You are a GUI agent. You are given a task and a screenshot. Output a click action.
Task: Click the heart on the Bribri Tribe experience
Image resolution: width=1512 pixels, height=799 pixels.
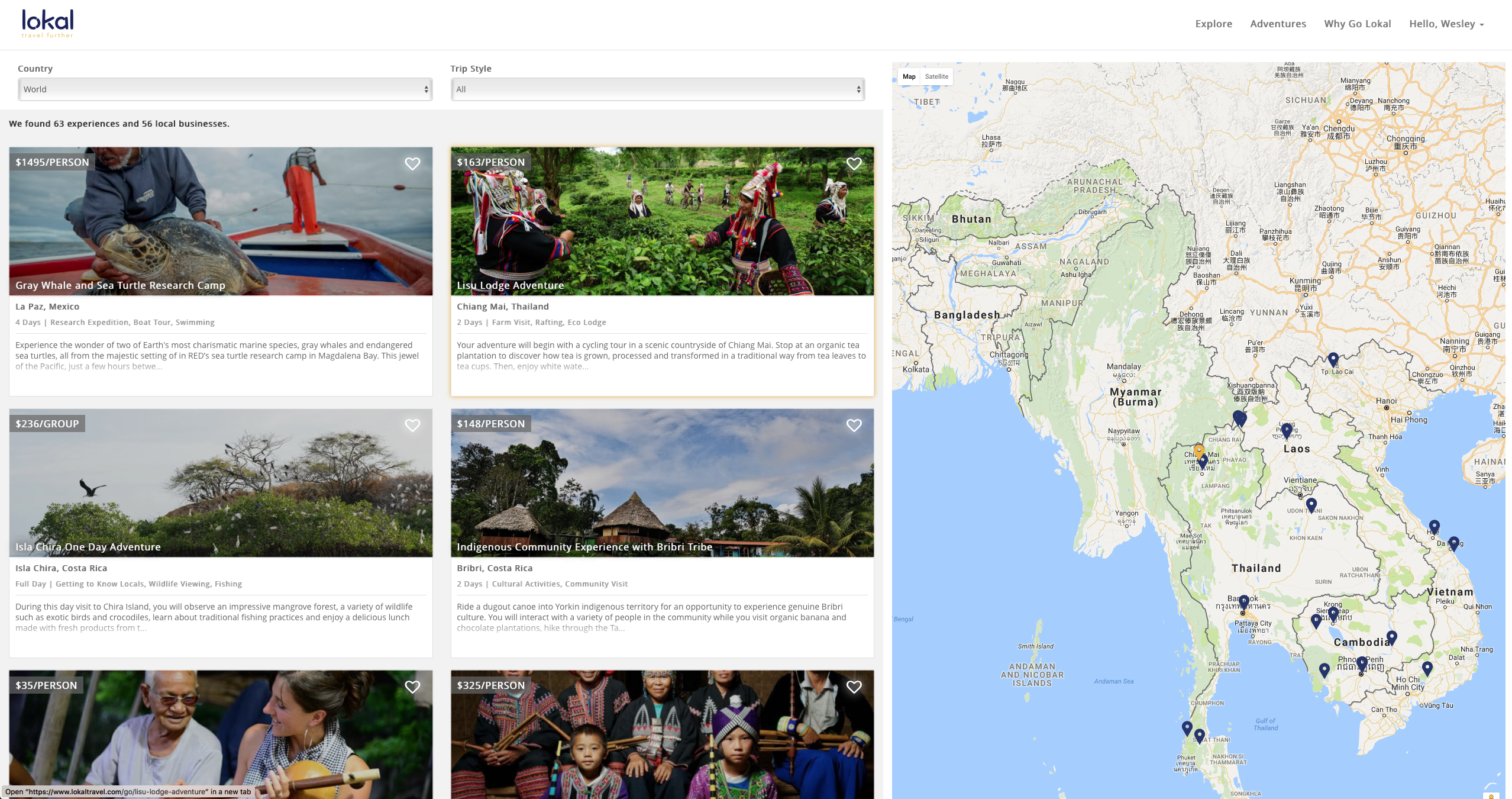853,425
